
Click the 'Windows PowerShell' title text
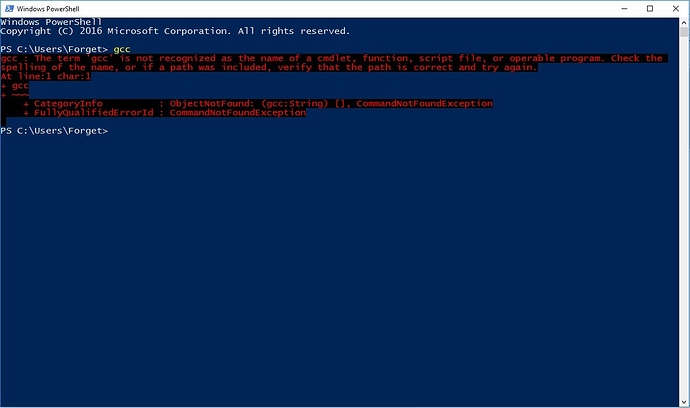[x=48, y=9]
